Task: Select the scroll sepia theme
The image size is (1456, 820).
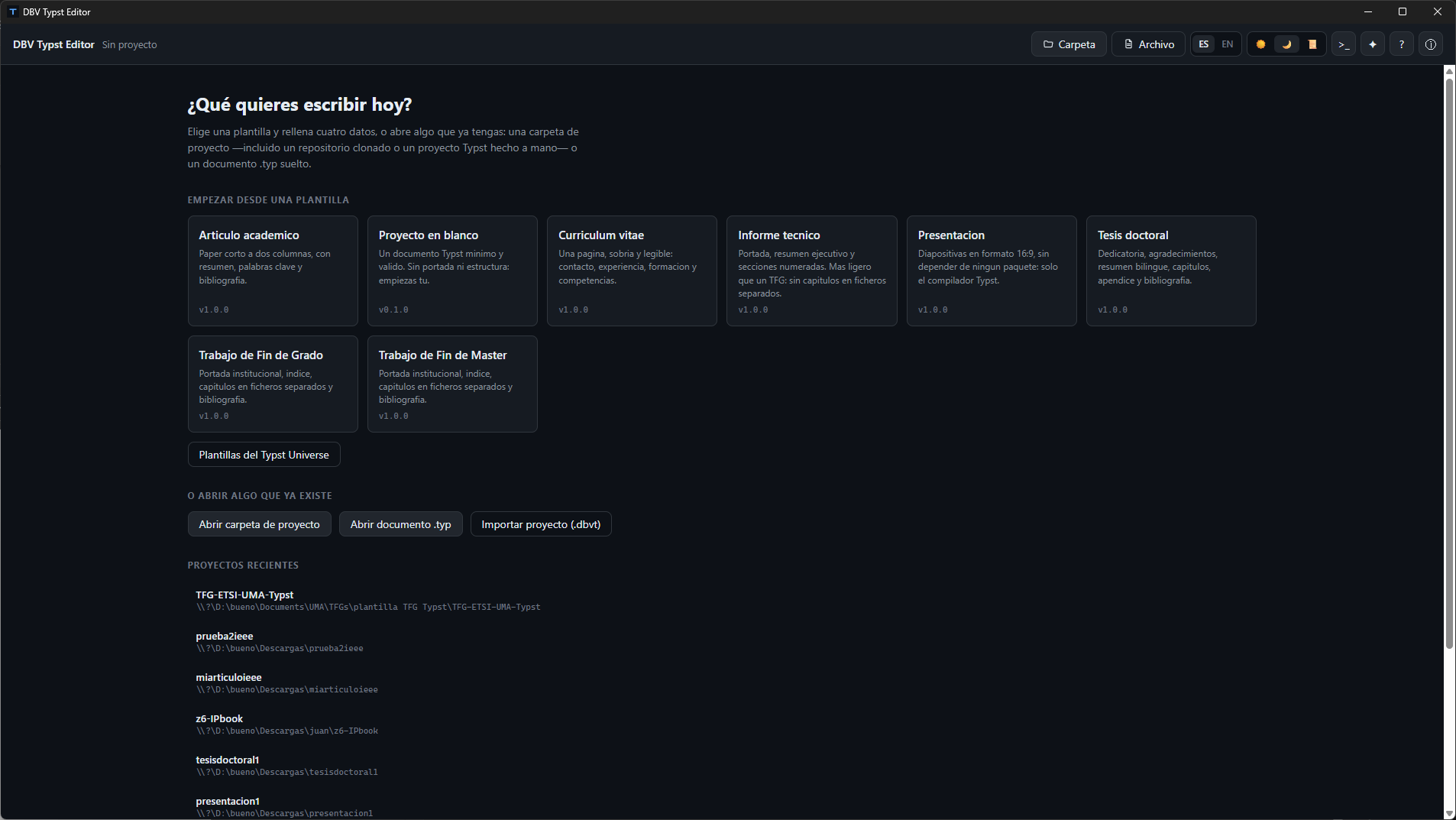Action: pos(1312,44)
